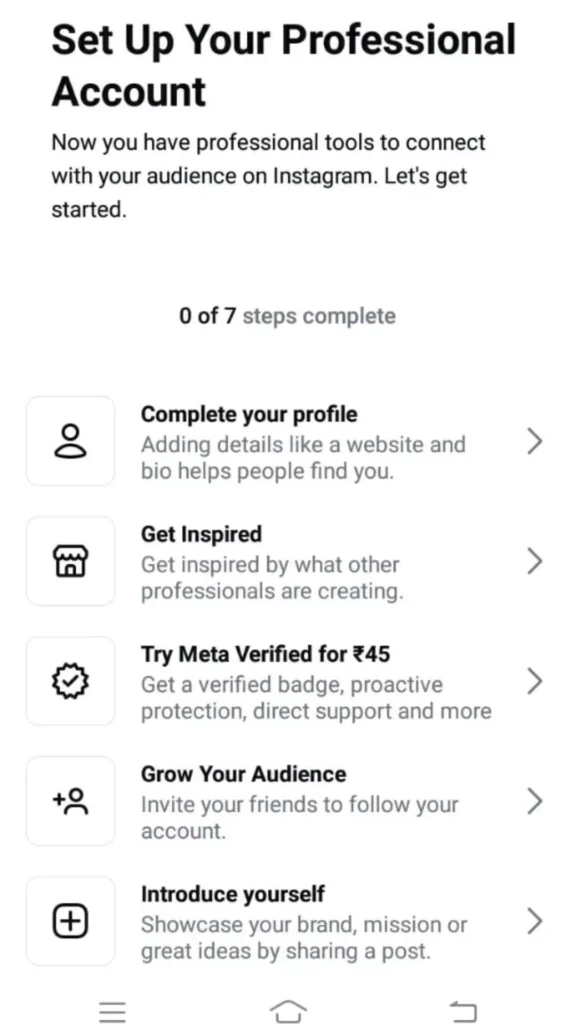Select the profile person icon
Viewport: 576px width, 1024px height.
70,440
